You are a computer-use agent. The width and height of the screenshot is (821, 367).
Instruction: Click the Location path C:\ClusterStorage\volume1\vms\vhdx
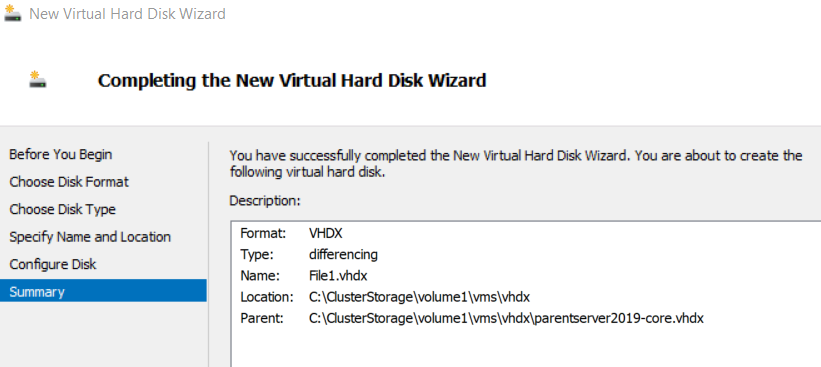click(x=419, y=297)
